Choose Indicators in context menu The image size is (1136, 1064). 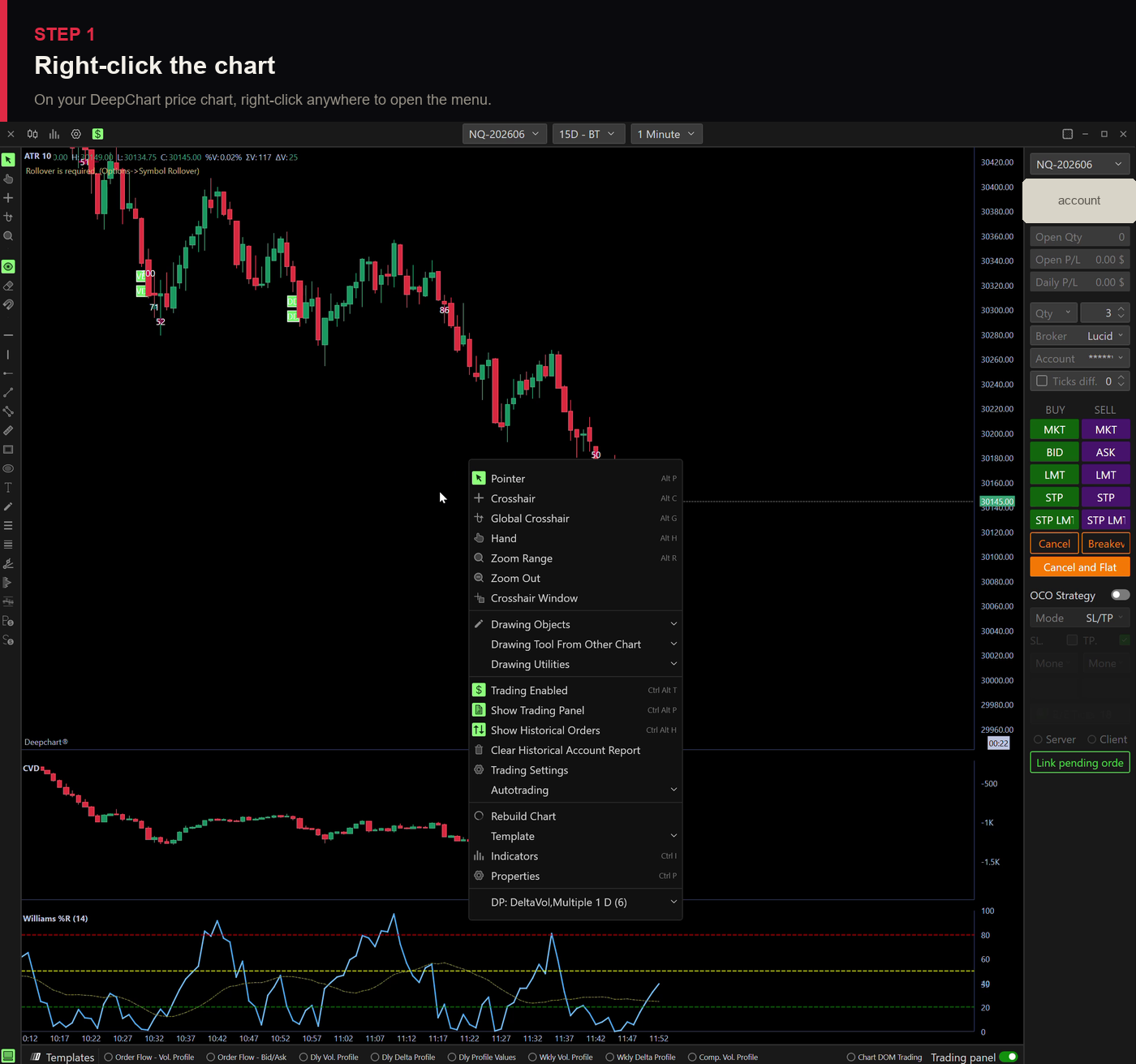pos(575,856)
